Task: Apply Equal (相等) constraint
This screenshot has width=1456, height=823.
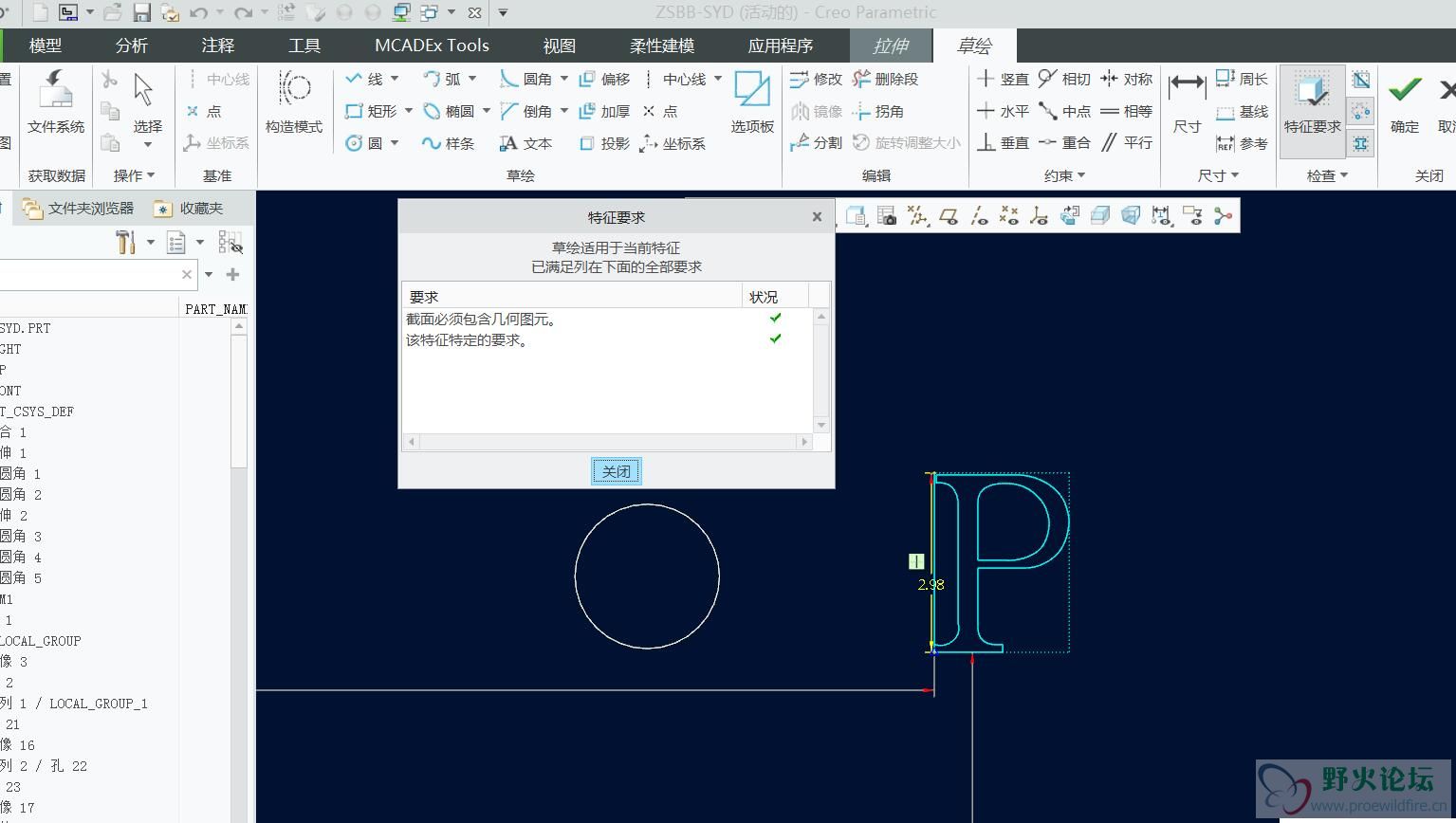Action: 1126,111
